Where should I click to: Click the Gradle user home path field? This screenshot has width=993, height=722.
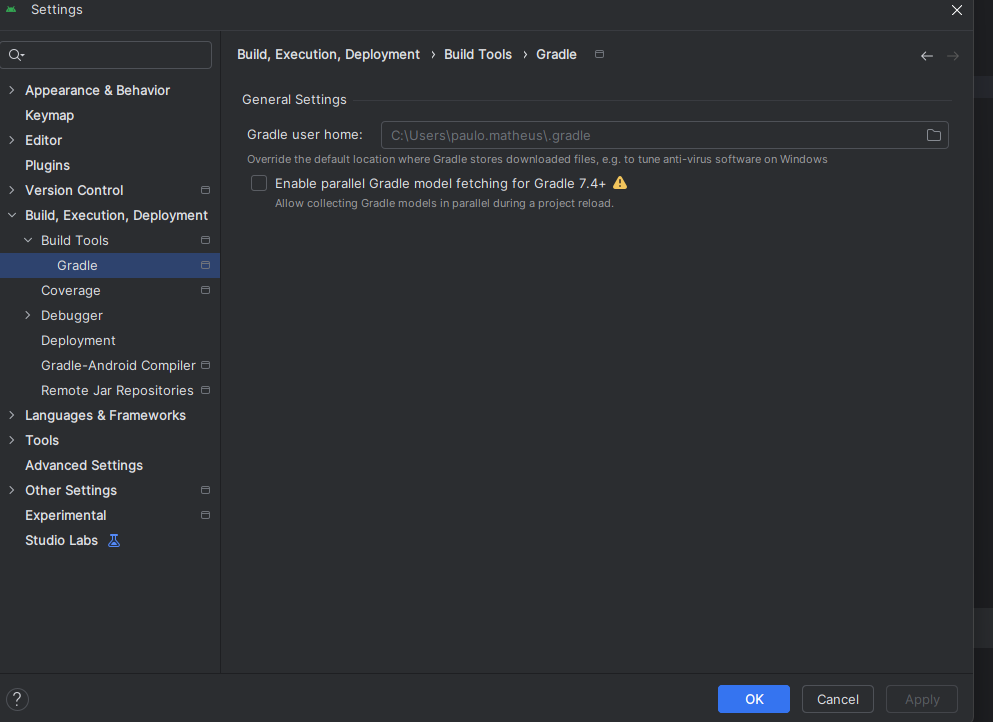pyautogui.click(x=650, y=135)
